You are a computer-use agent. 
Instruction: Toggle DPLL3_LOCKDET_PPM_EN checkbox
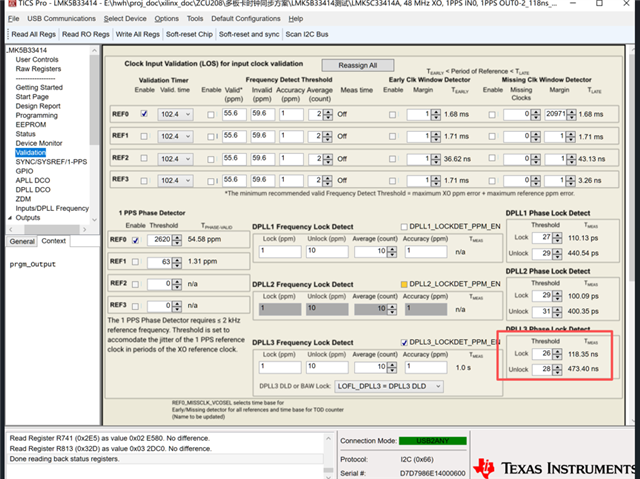click(x=404, y=342)
